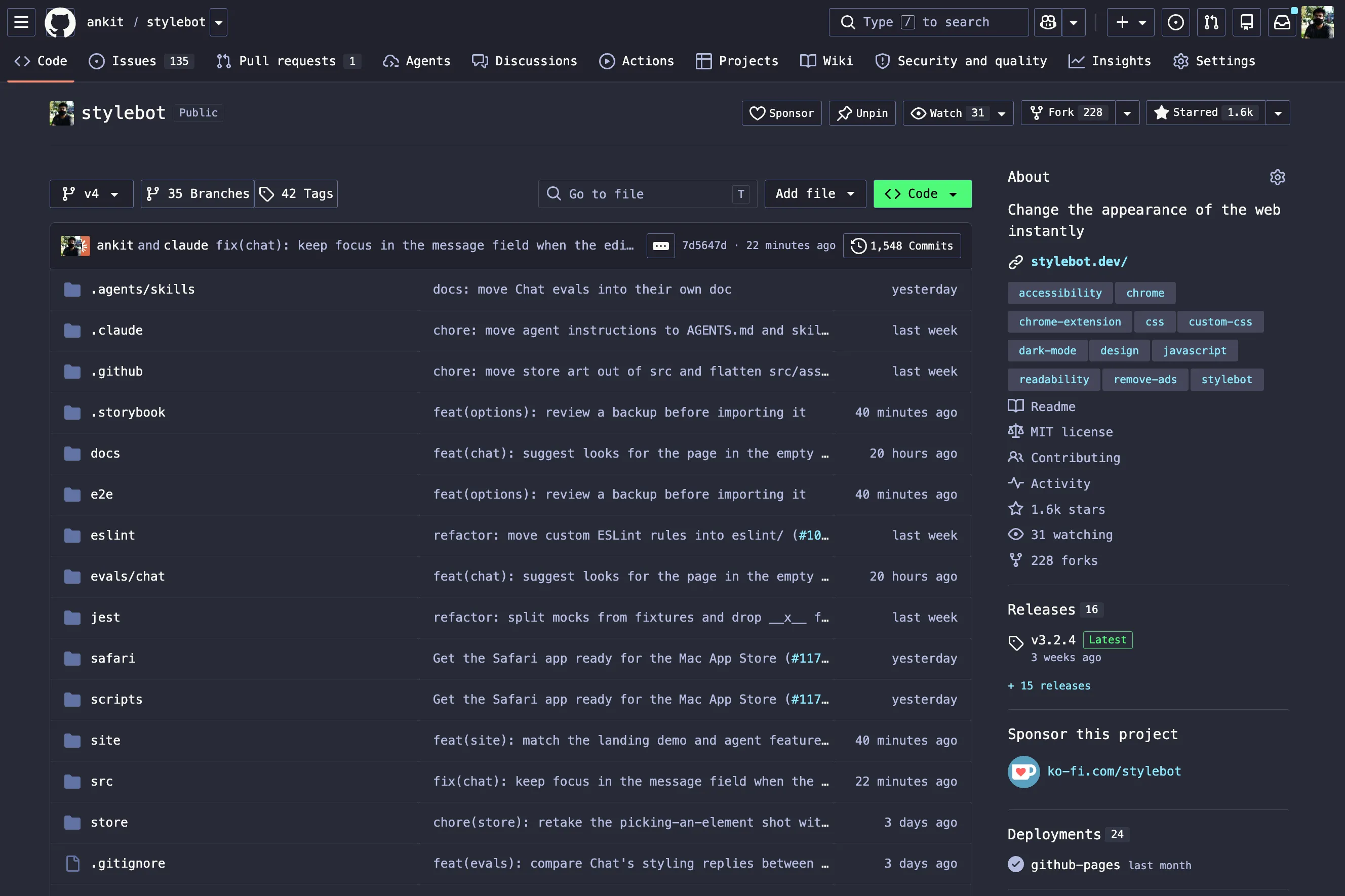Screen dimensions: 1345x896
Task: Open the hamburger navigation menu
Action: [21, 22]
